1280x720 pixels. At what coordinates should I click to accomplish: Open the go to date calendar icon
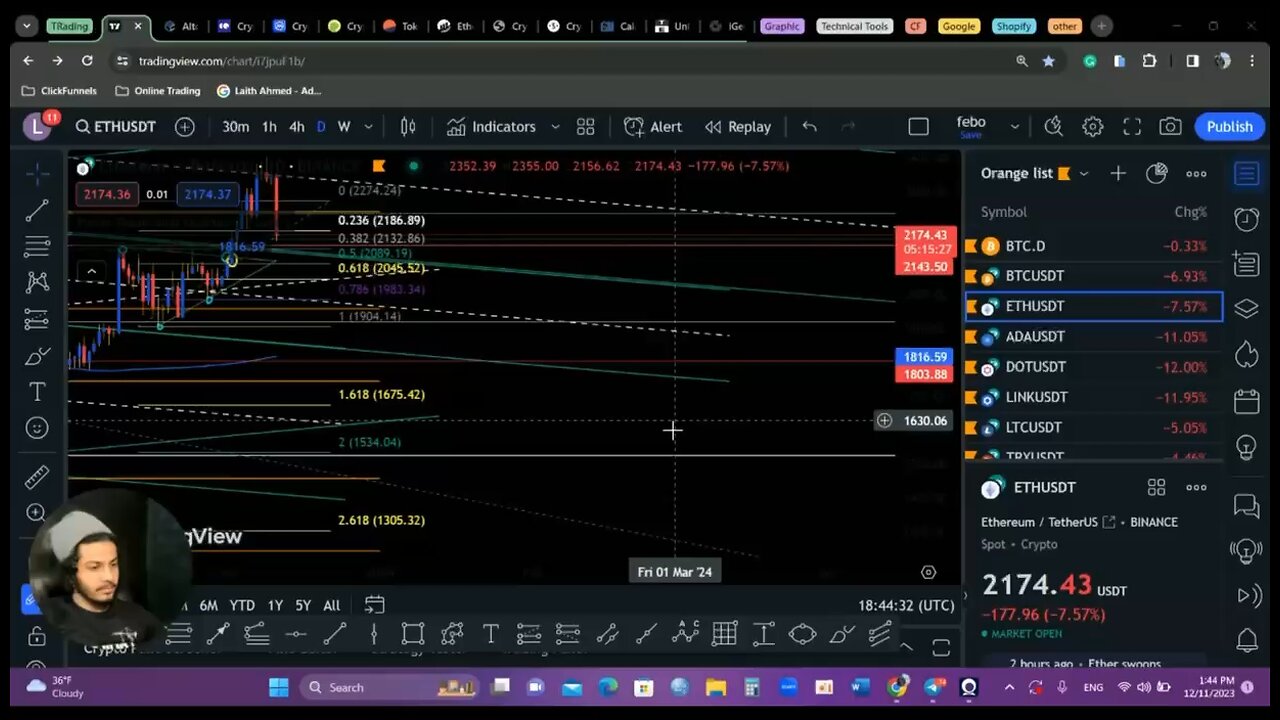click(374, 605)
